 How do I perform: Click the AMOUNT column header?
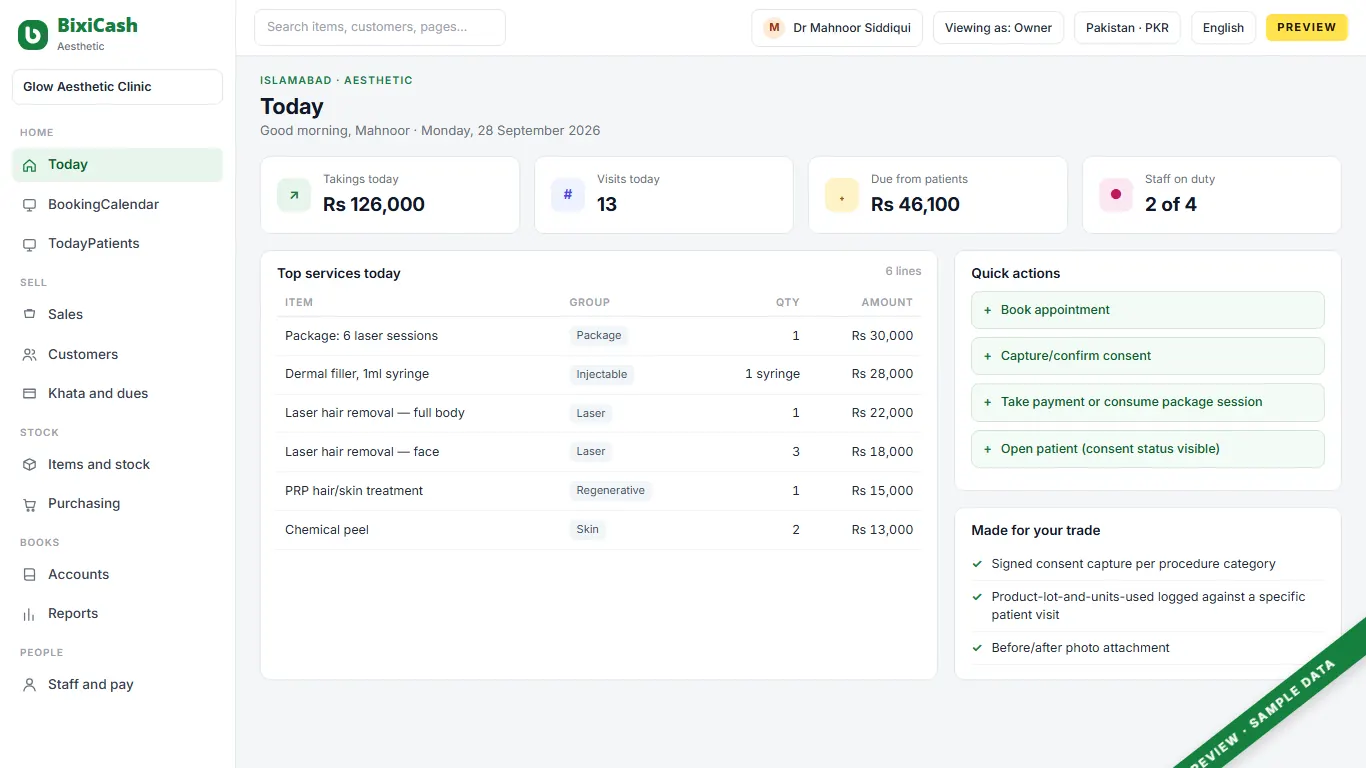click(x=887, y=302)
